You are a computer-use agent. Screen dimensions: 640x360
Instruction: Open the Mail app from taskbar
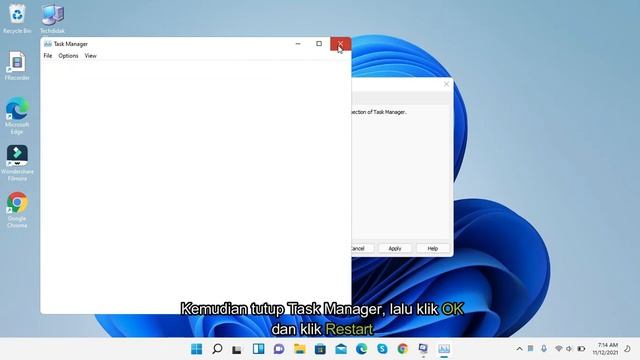click(x=341, y=349)
